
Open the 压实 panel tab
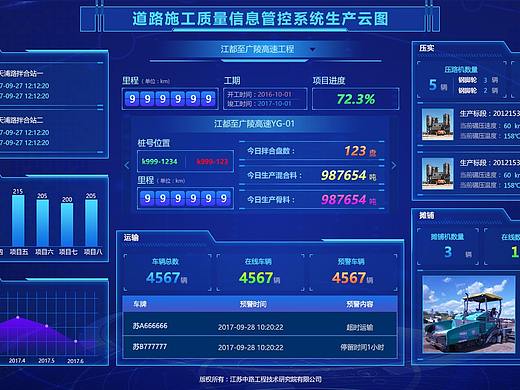427,48
